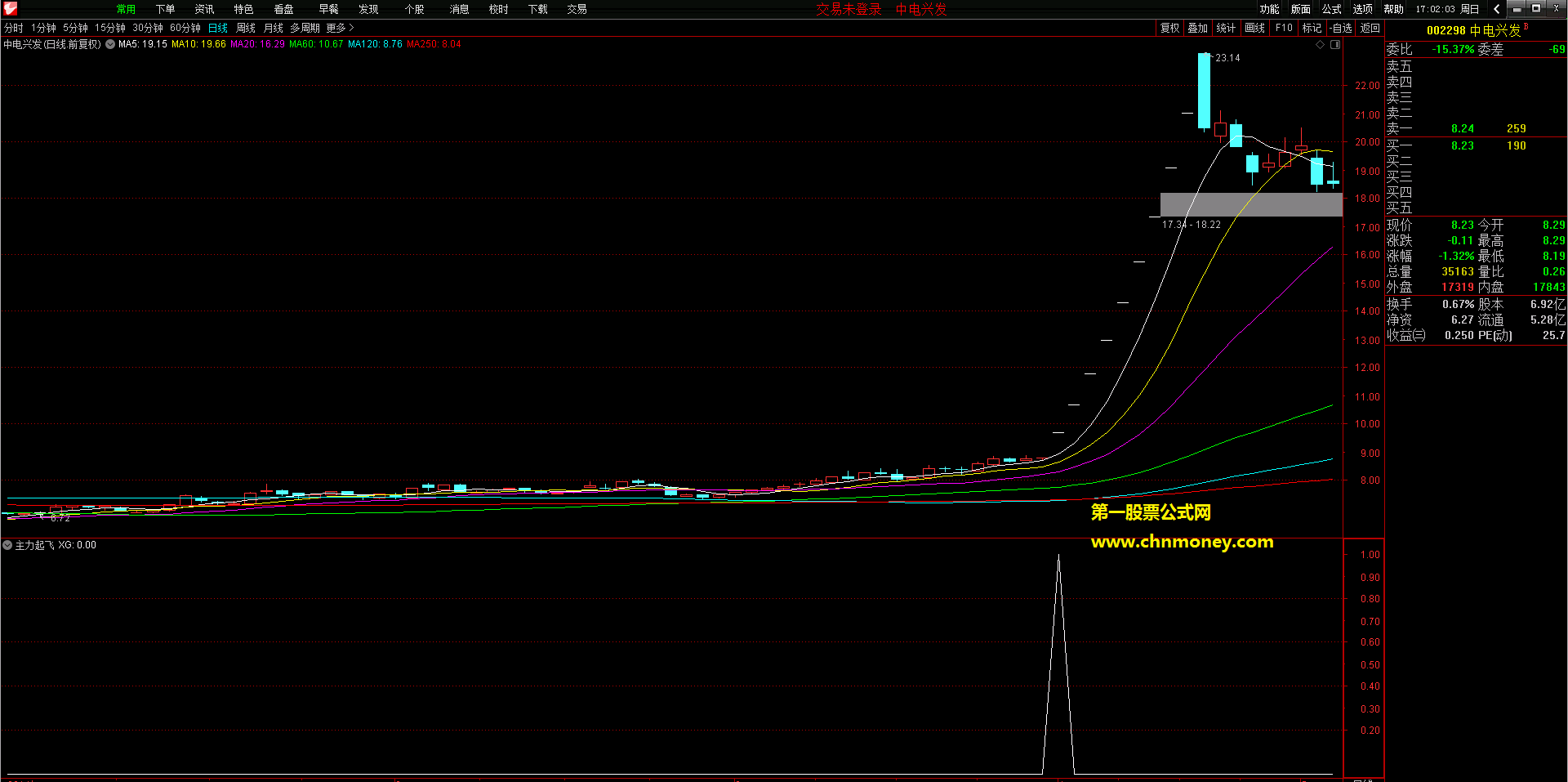1568x782 pixels.
Task: Expand the 主力起飞 indicator dropdown circle
Action: coord(7,545)
